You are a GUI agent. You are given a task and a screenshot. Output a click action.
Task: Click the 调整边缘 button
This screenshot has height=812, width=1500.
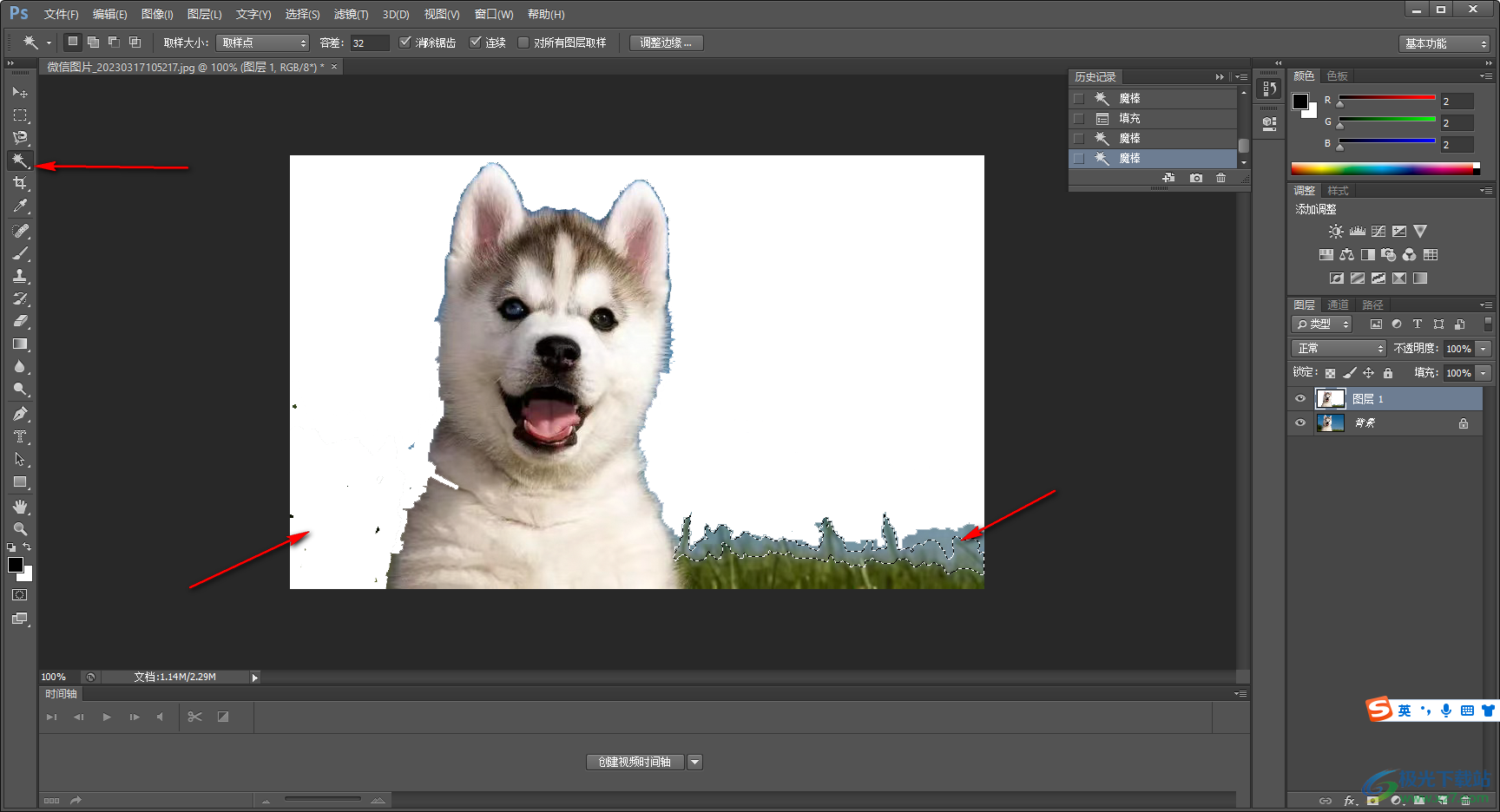[666, 43]
